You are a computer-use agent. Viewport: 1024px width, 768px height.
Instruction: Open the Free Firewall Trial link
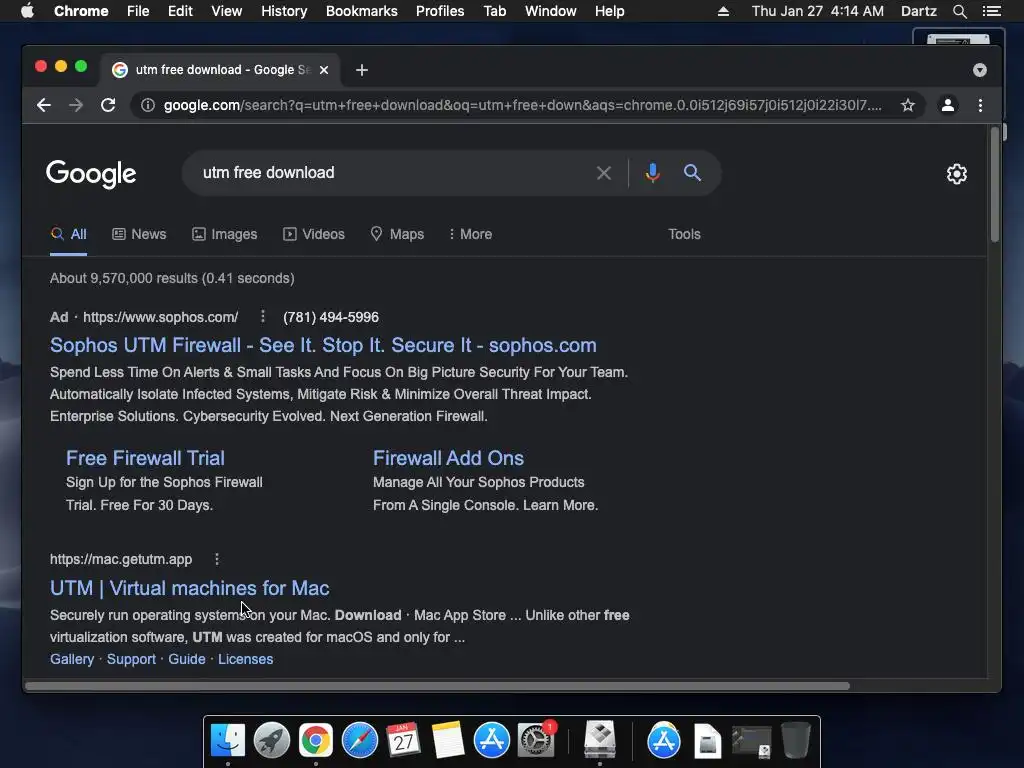145,458
